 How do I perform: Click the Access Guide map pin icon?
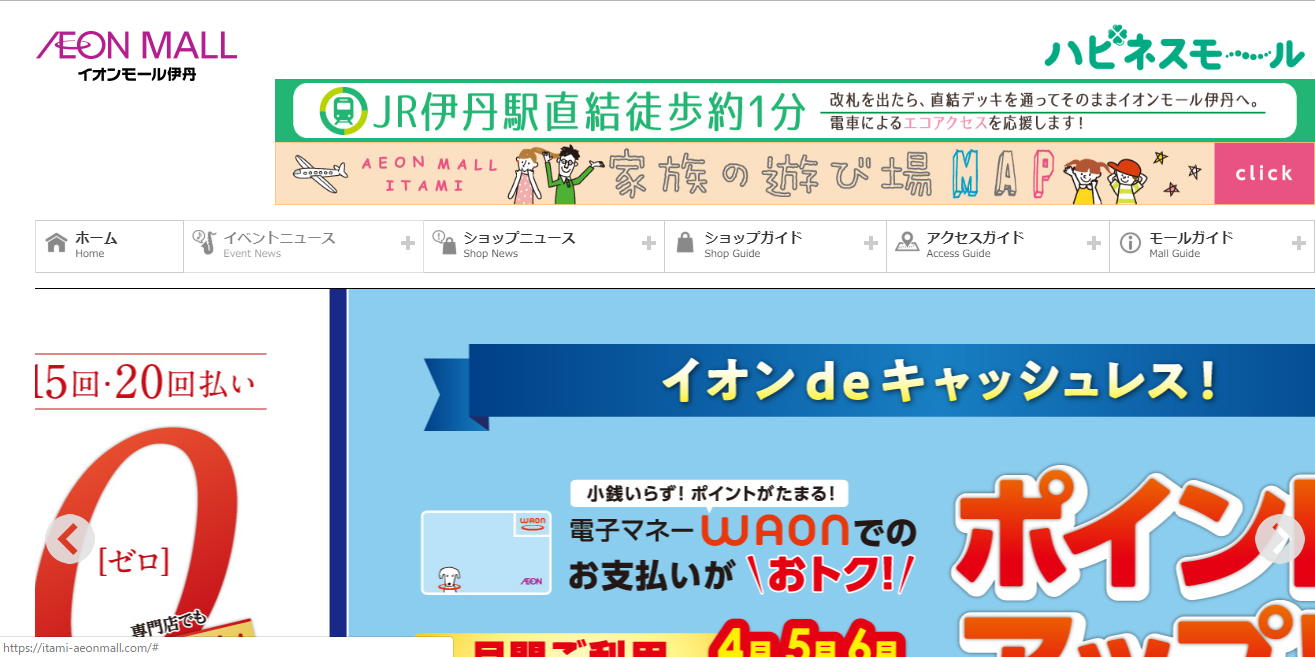tap(907, 242)
